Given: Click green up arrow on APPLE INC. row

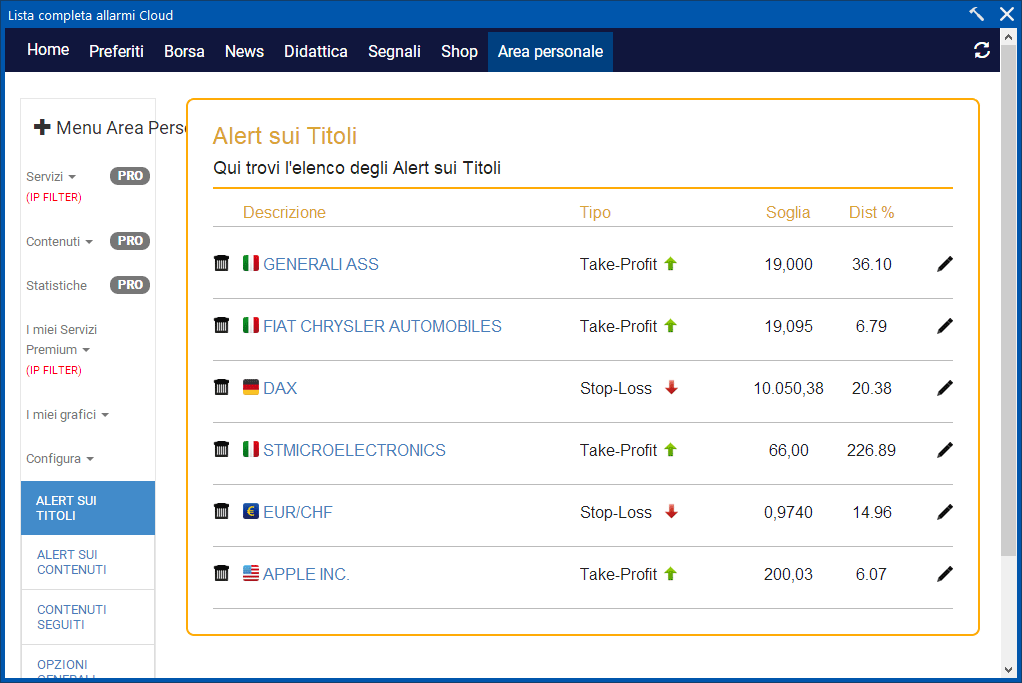Looking at the screenshot, I should click(x=671, y=574).
